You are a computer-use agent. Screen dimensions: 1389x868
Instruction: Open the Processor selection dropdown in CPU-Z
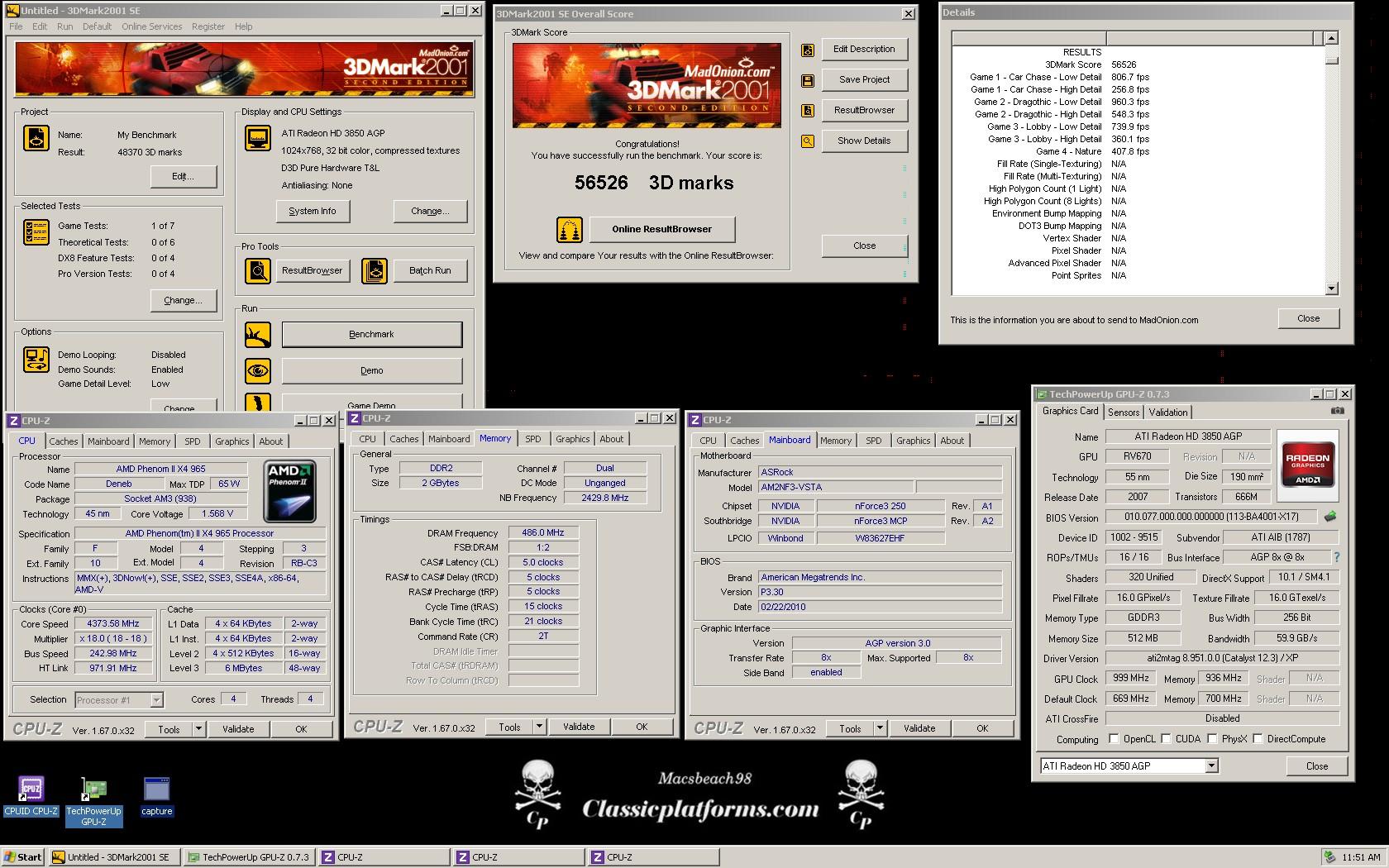(x=156, y=700)
